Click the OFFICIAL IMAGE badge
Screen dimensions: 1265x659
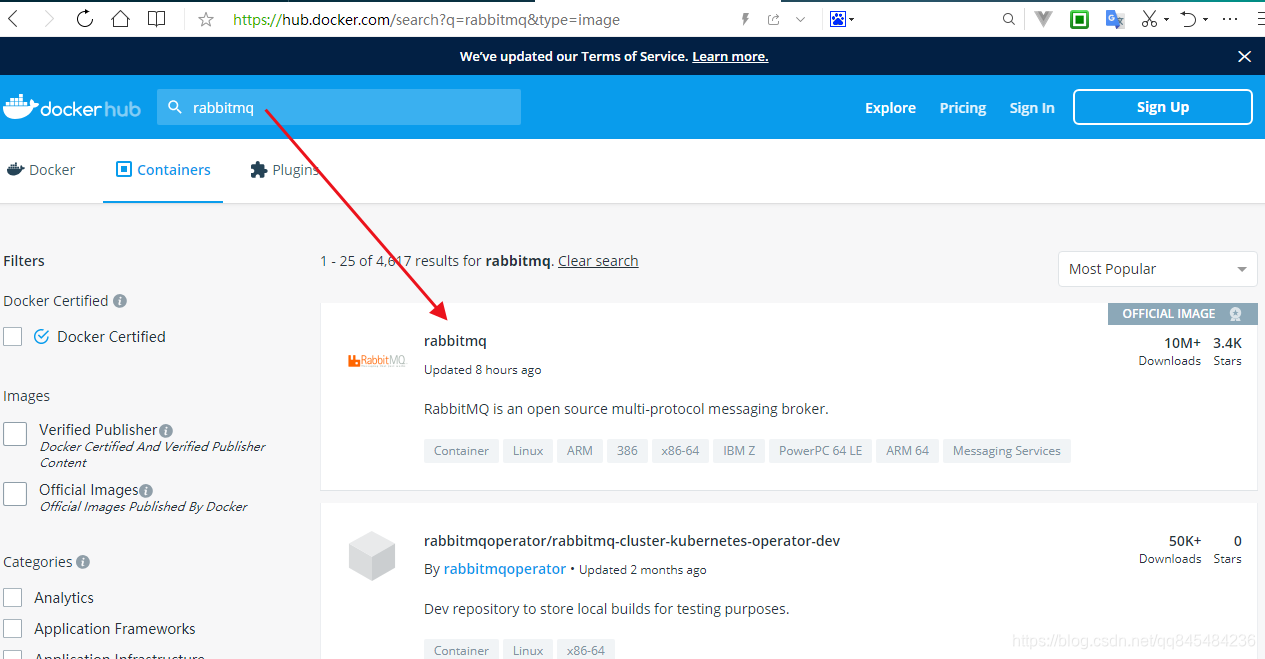click(1182, 314)
